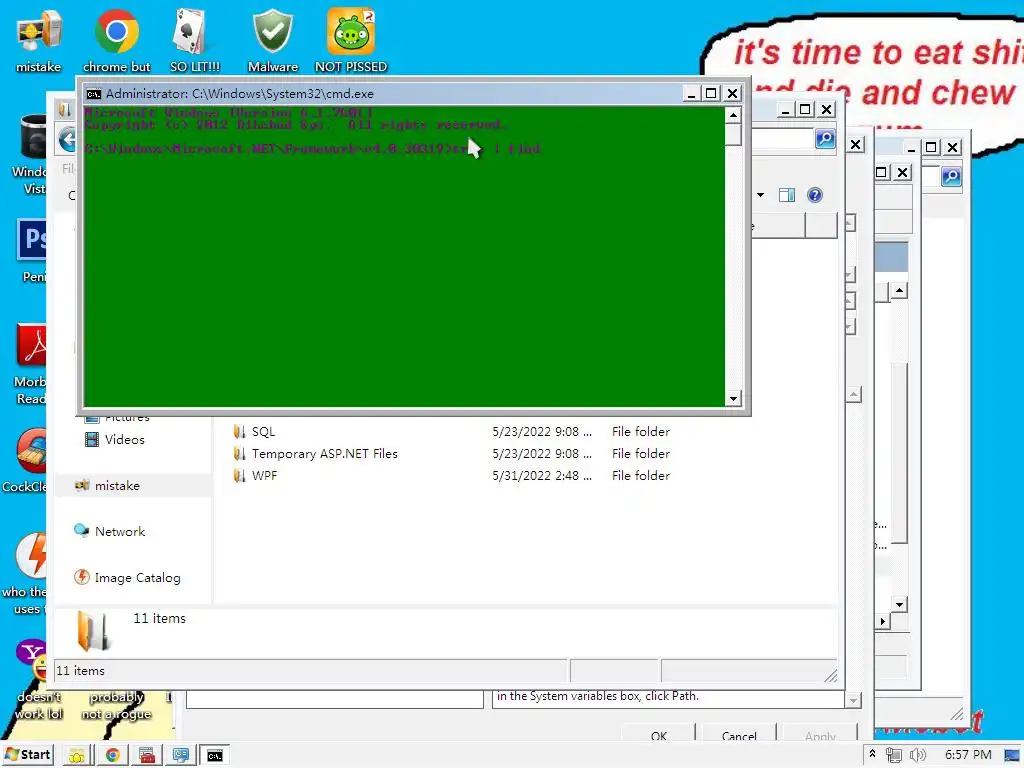Open the 'Malware' green shield desktop icon

tap(273, 39)
